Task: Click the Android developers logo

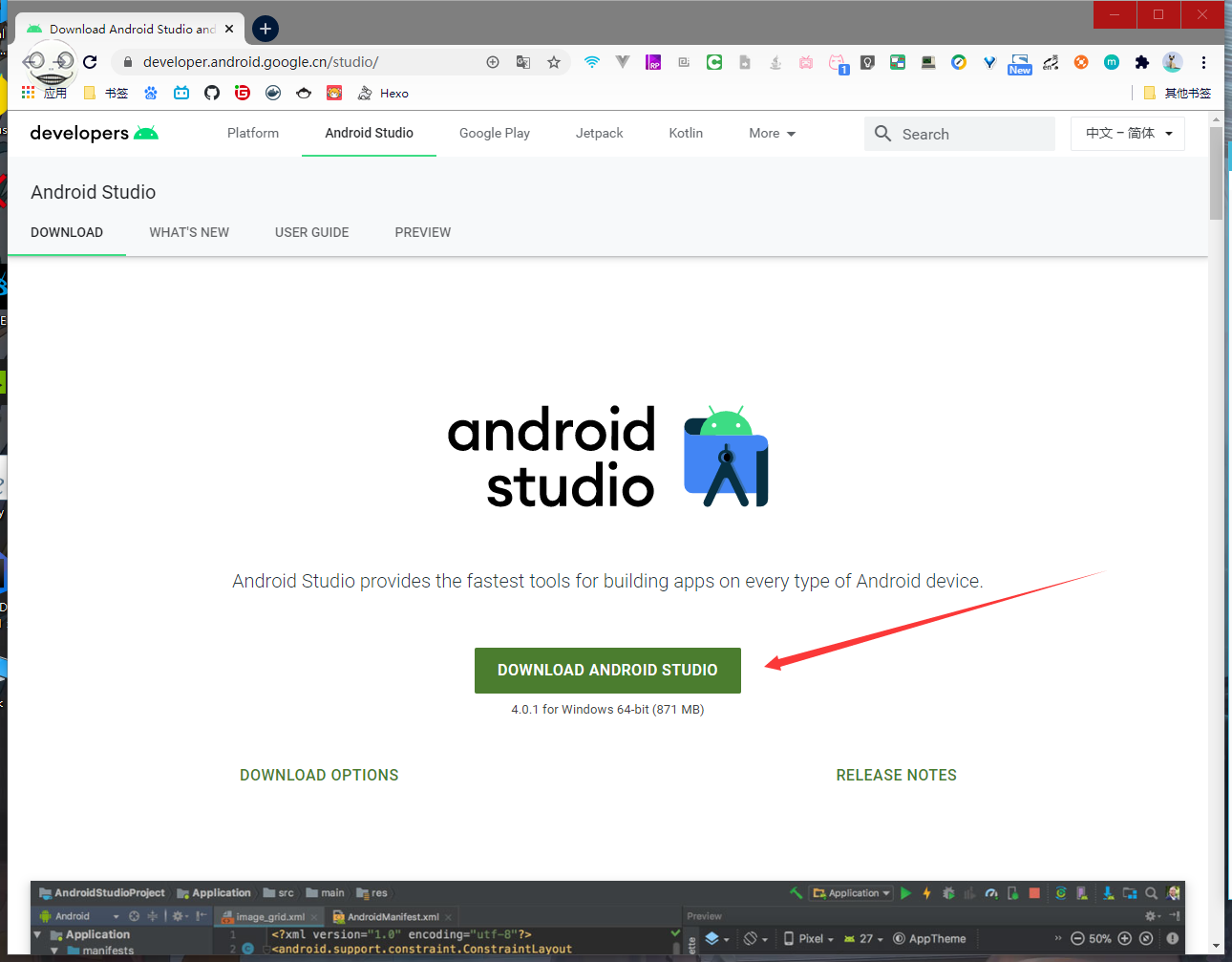Action: coord(95,133)
